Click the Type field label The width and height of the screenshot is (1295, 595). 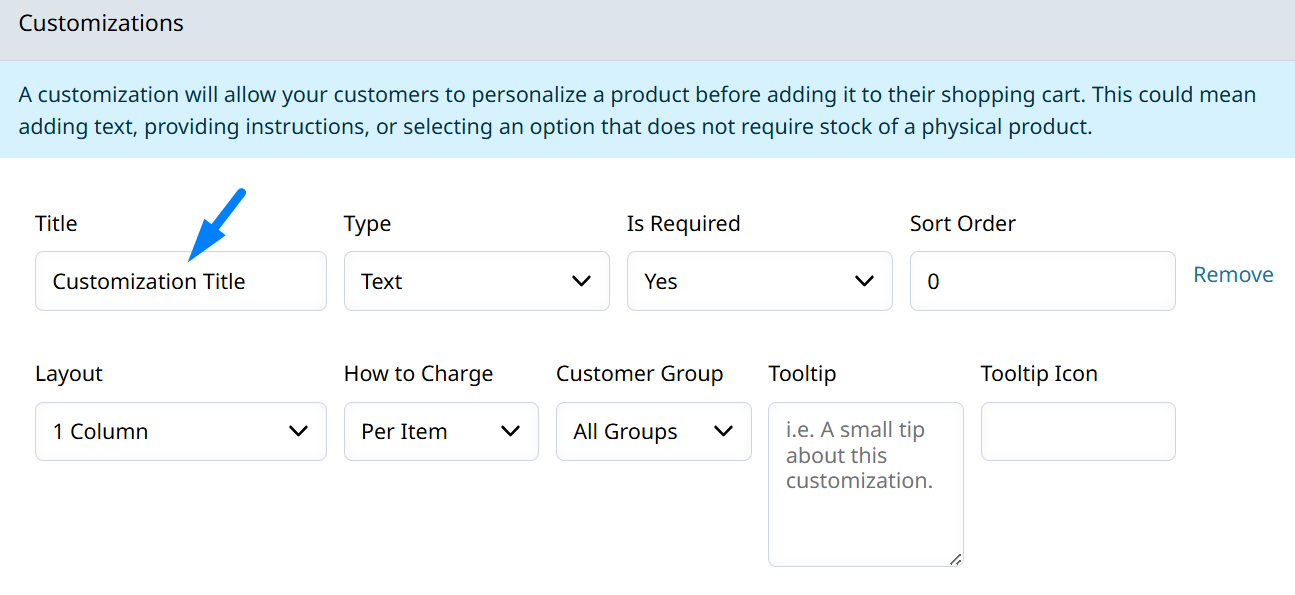click(x=367, y=224)
